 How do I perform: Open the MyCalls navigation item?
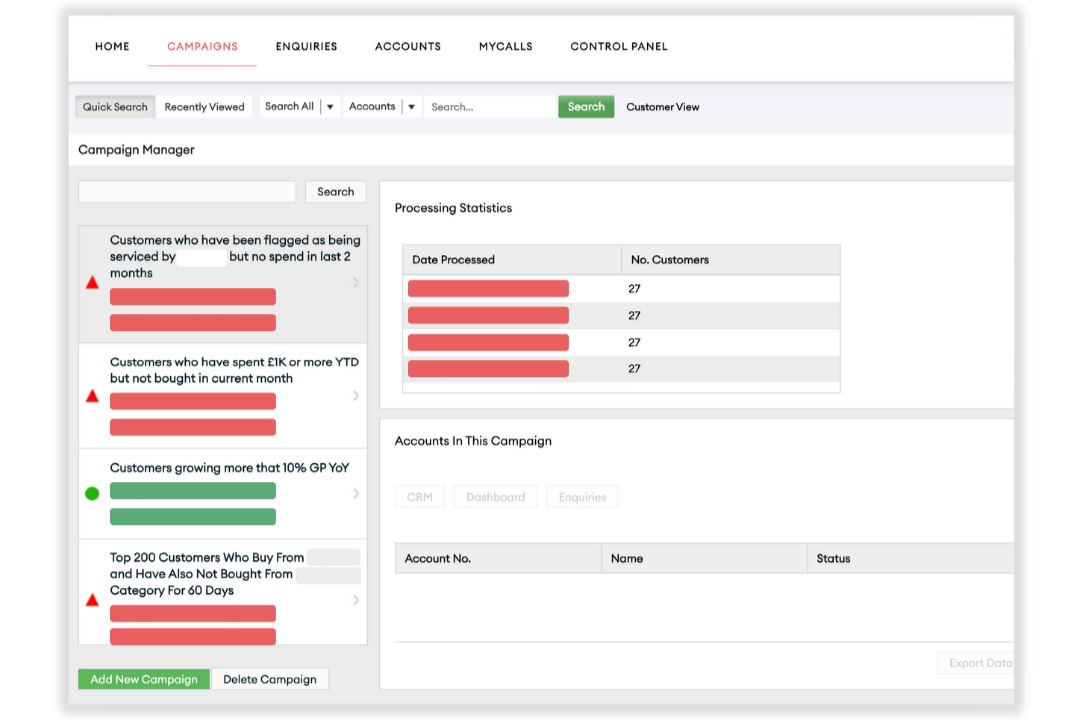click(505, 46)
